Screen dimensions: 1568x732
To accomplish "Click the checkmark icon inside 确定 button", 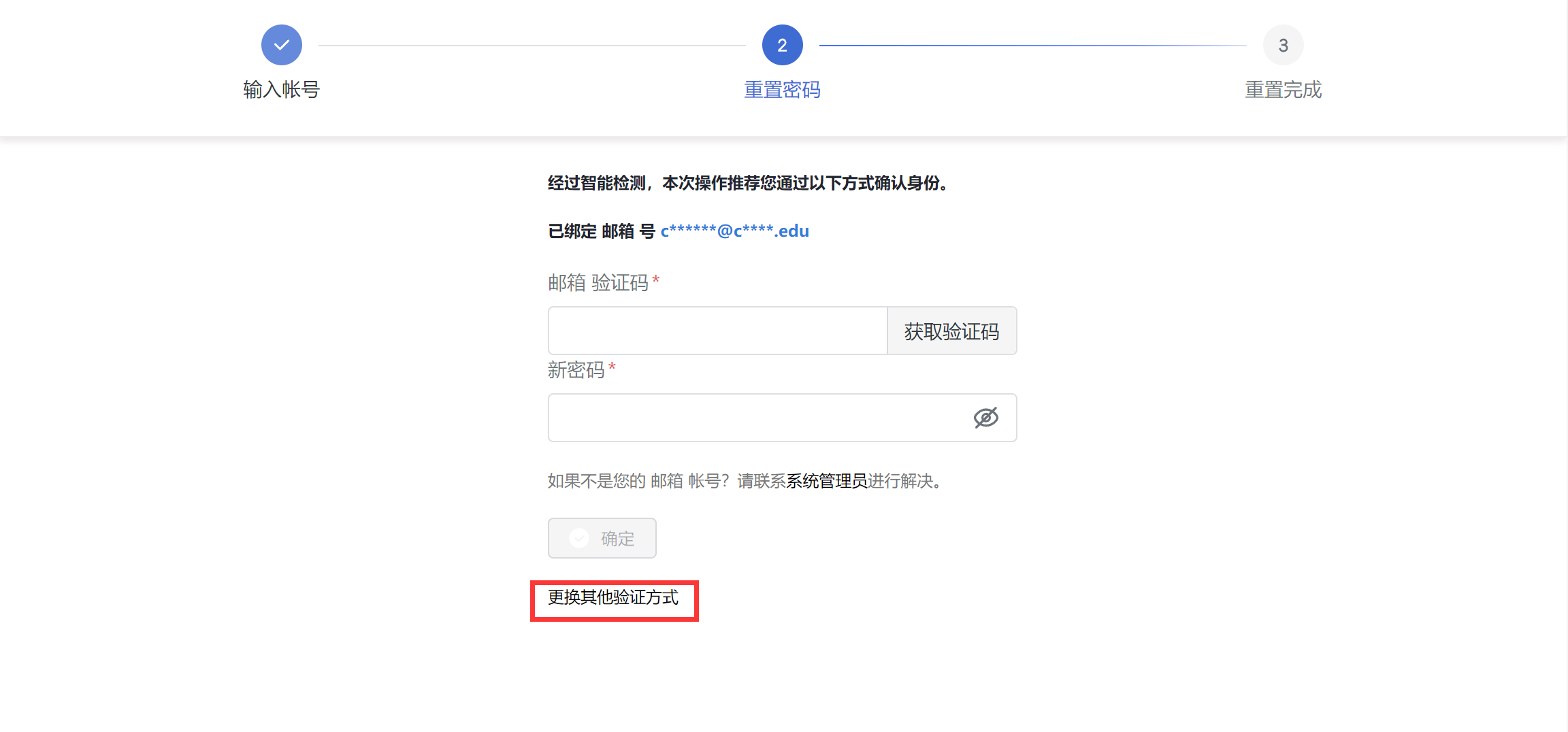I will (579, 538).
